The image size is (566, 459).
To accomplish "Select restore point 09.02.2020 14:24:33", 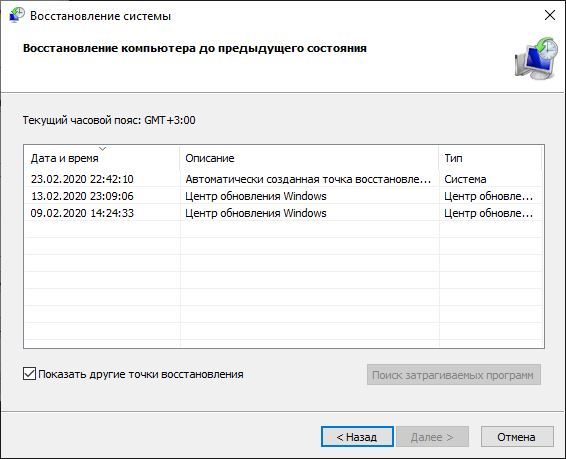I will [x=284, y=213].
